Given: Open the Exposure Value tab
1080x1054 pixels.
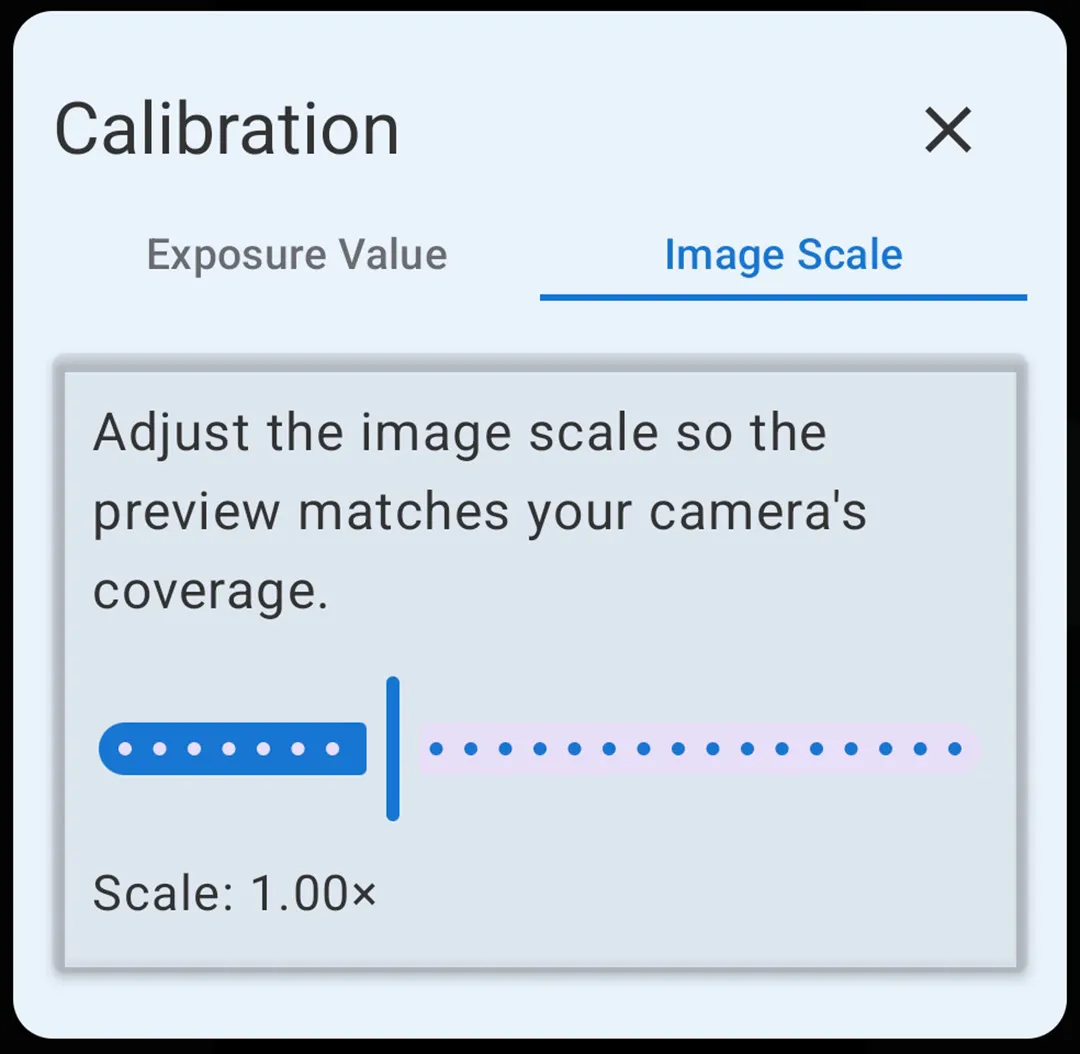Looking at the screenshot, I should [296, 254].
